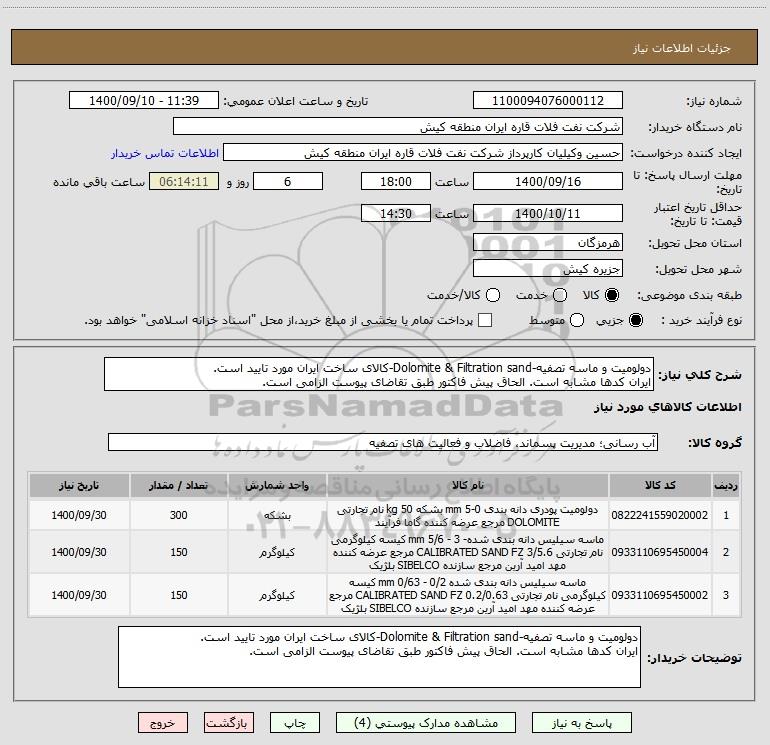Click the کد کالا column header
Image resolution: width=770 pixels, height=745 pixels.
(660, 485)
